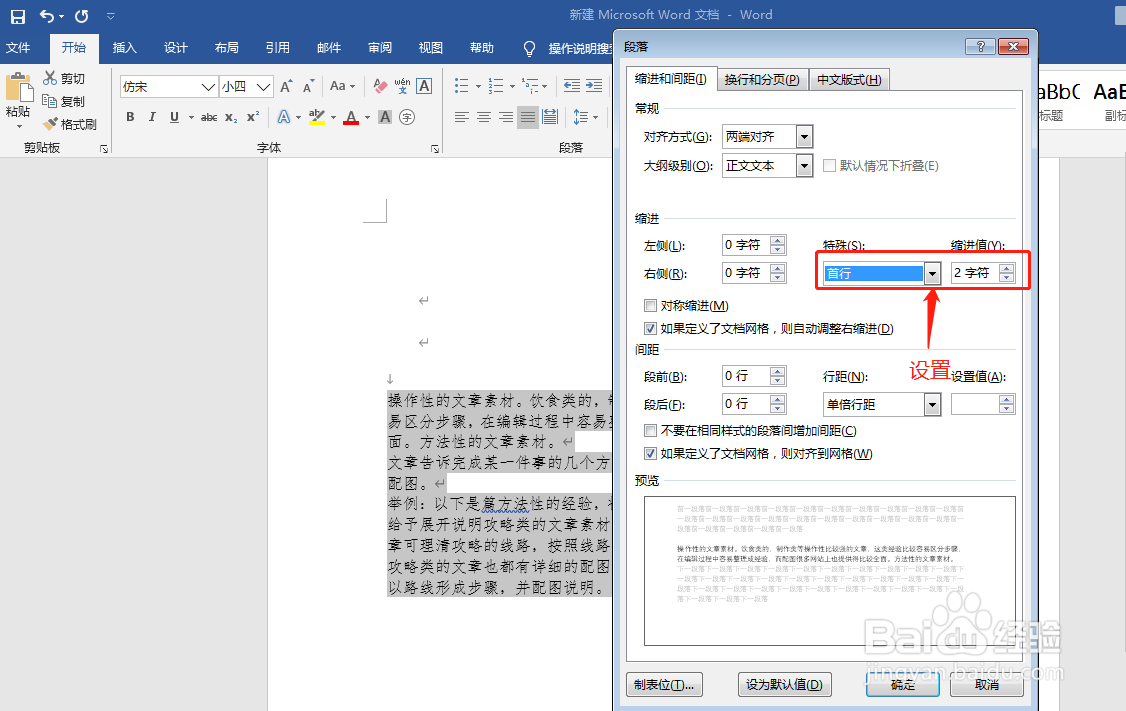Increase the 段后 spacing value
Image resolution: width=1126 pixels, height=711 pixels.
point(777,400)
